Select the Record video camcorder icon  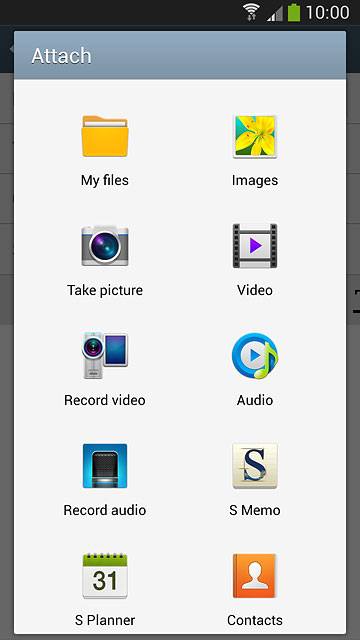point(105,356)
